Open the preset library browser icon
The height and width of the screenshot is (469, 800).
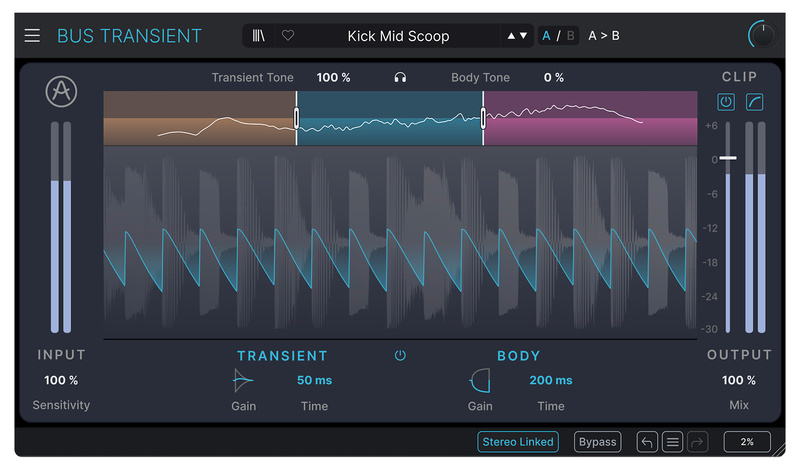point(259,36)
